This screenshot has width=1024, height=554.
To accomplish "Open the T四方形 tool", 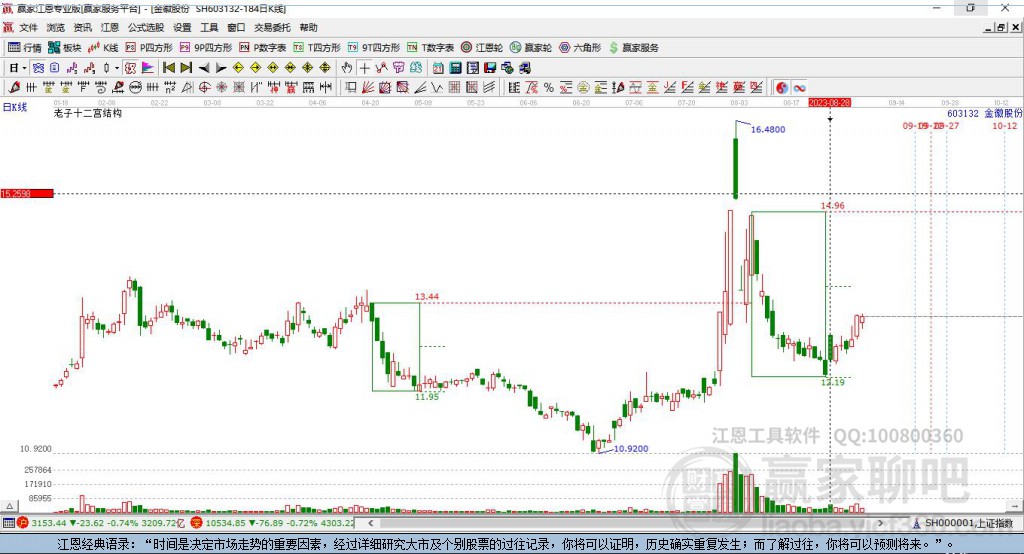I will click(x=317, y=48).
